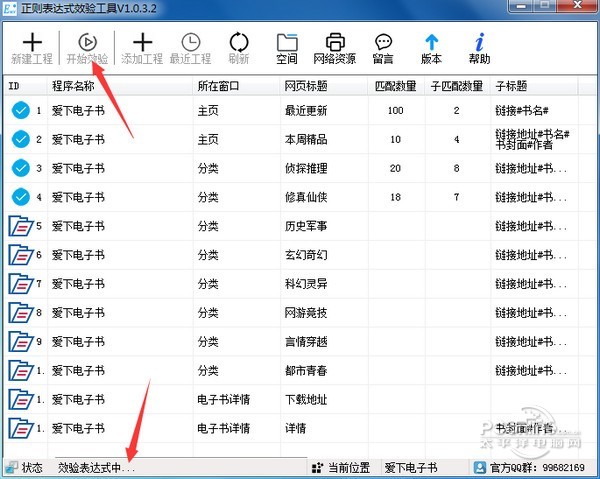This screenshot has width=600, height=479.
Task: Click the 刷新 refresh icon
Action: click(239, 42)
